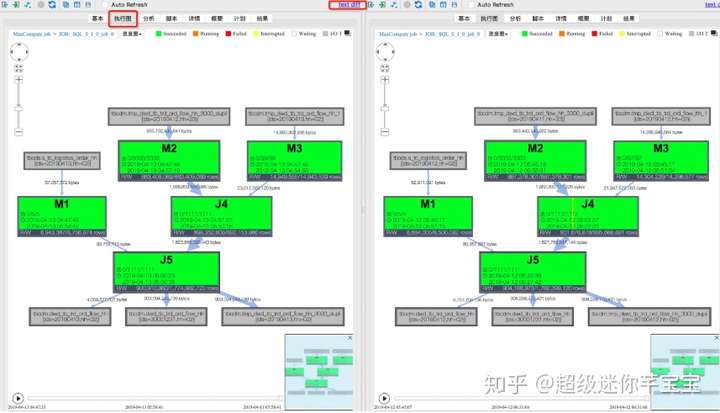
Task: Zoom in with plus button in right pane
Action: tap(385, 80)
